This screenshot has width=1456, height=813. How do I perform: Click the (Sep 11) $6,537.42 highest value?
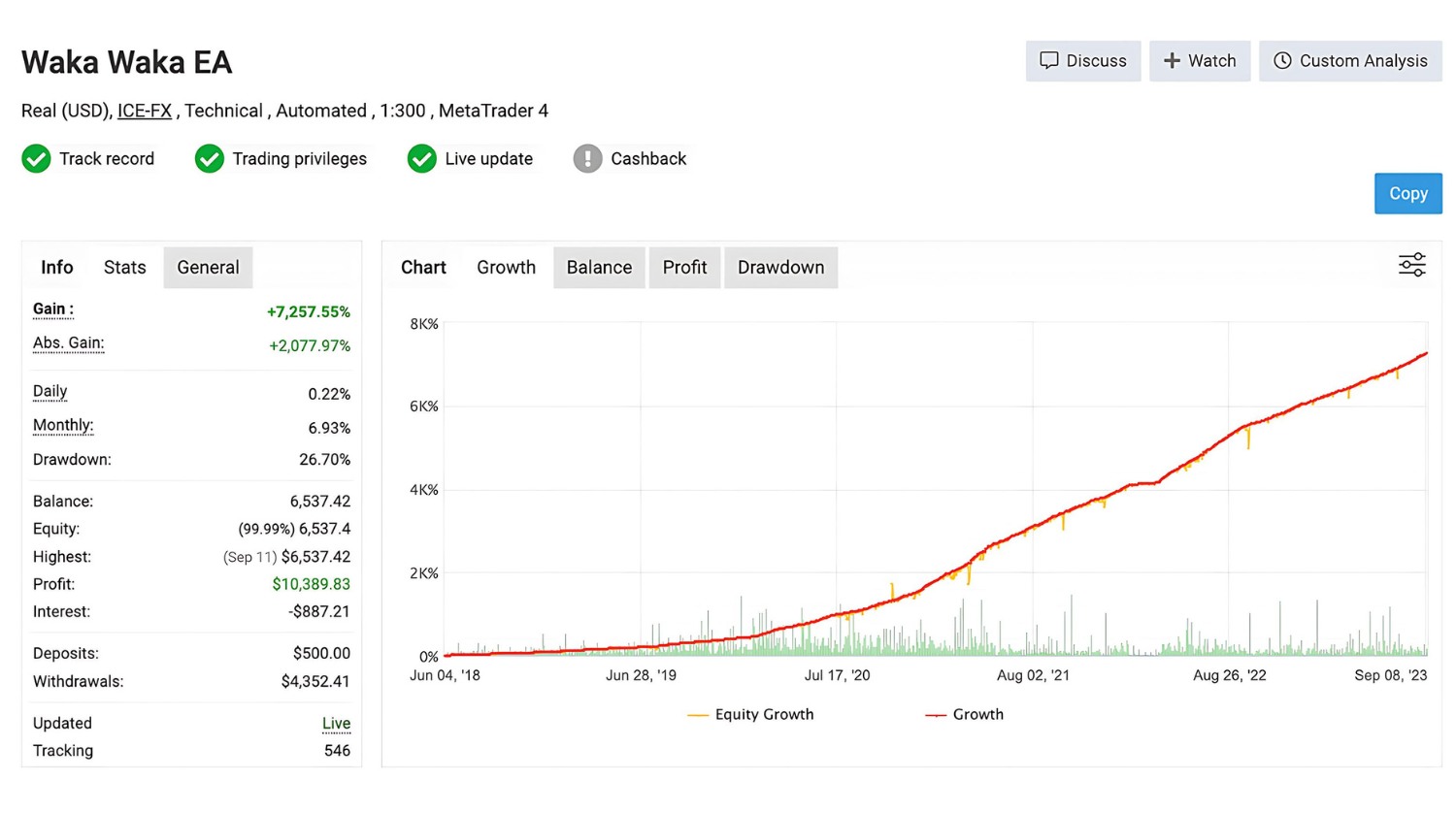[x=286, y=557]
